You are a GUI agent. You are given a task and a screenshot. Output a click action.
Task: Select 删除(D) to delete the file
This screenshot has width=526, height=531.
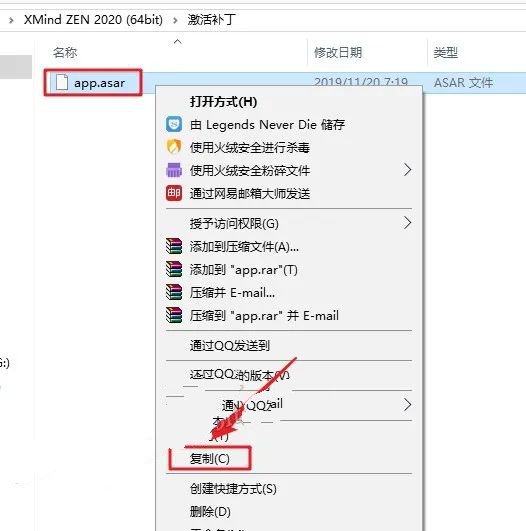tap(210, 512)
